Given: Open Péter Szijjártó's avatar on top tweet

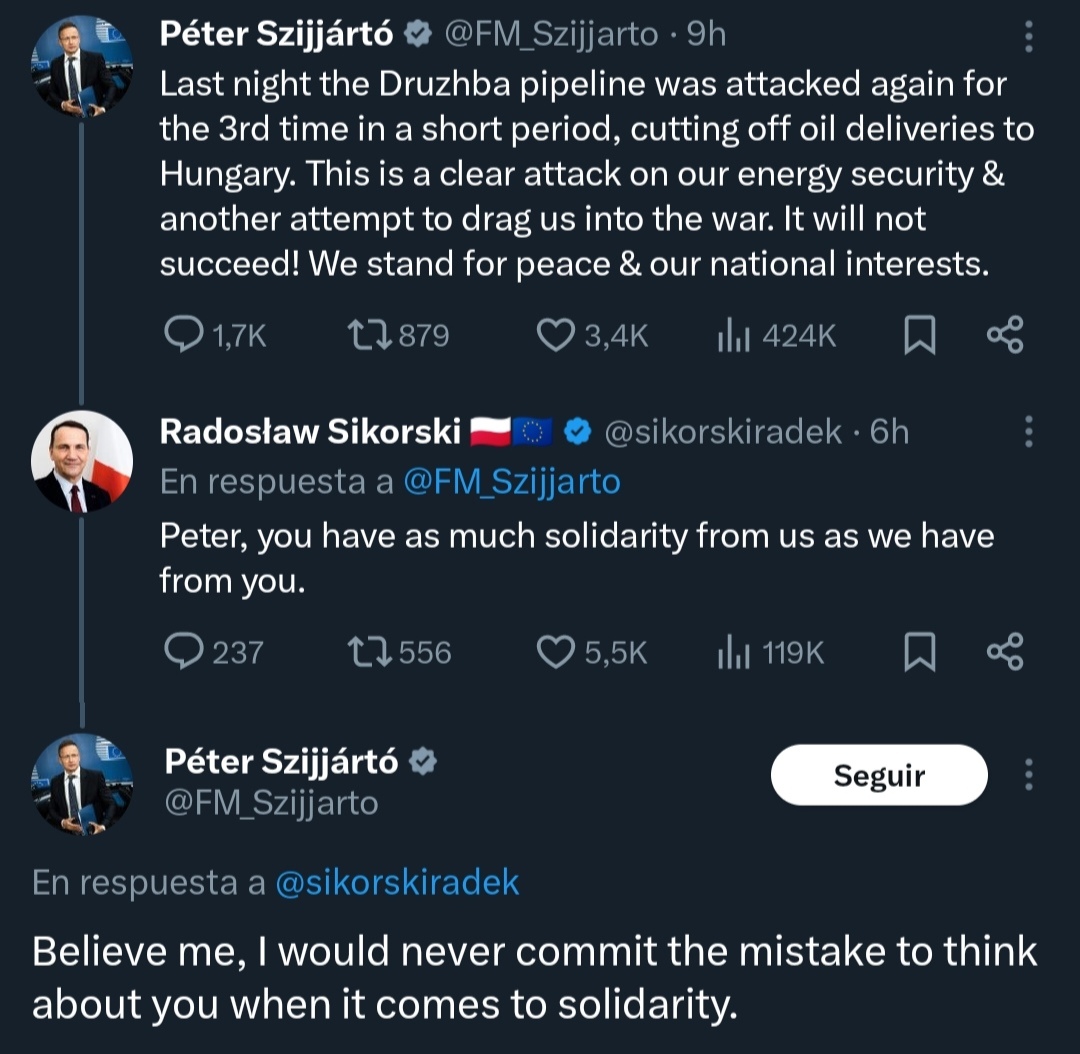Looking at the screenshot, I should [x=81, y=66].
